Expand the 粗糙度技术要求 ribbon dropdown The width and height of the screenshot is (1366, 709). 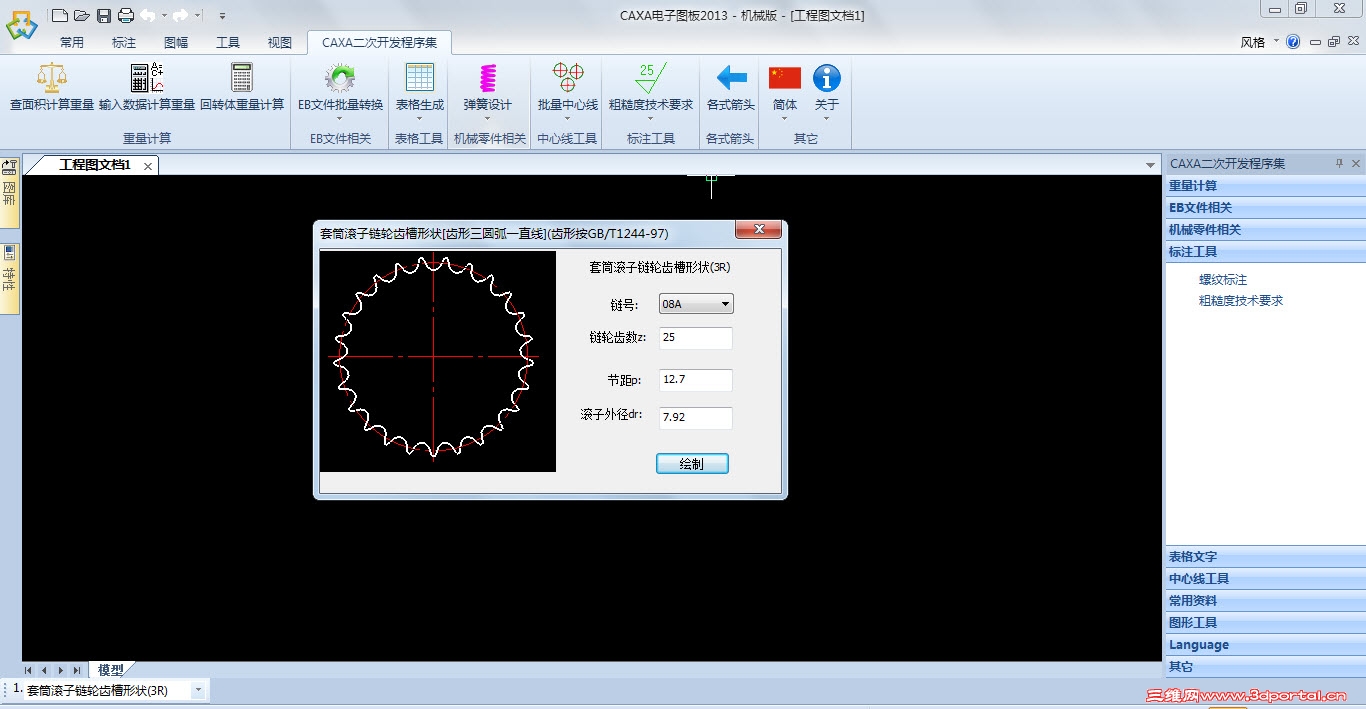pyautogui.click(x=651, y=118)
